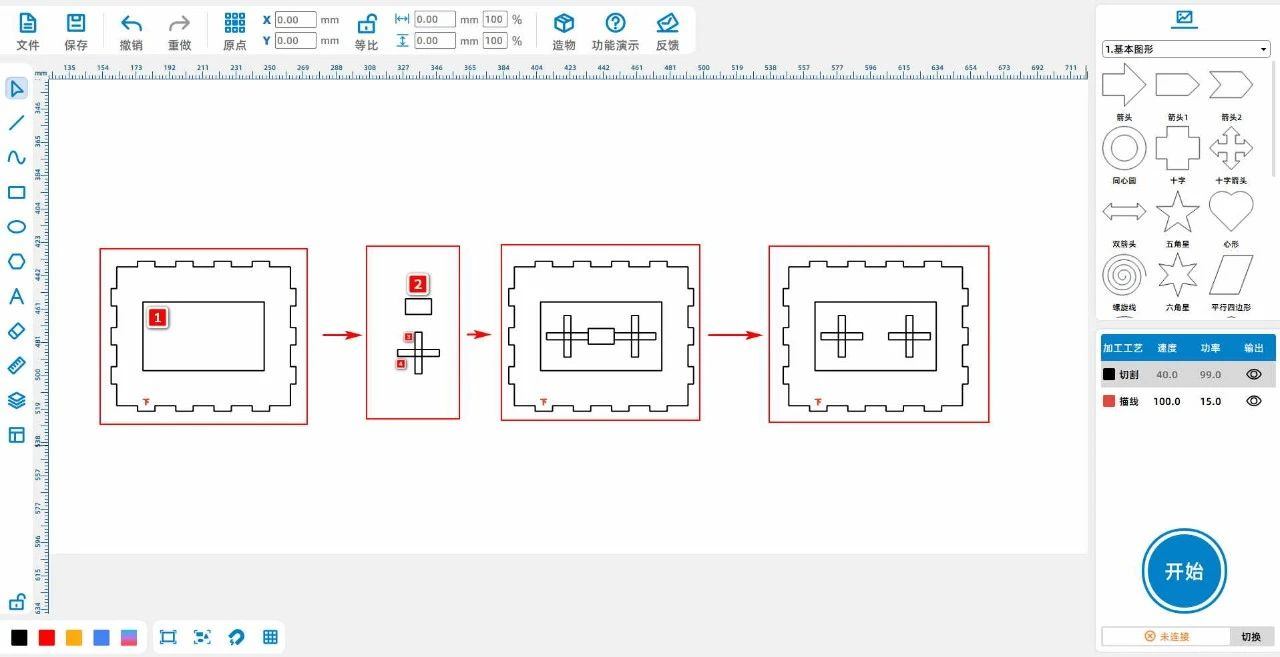Click the X coordinate input field
This screenshot has height=657, width=1280.
tap(295, 20)
